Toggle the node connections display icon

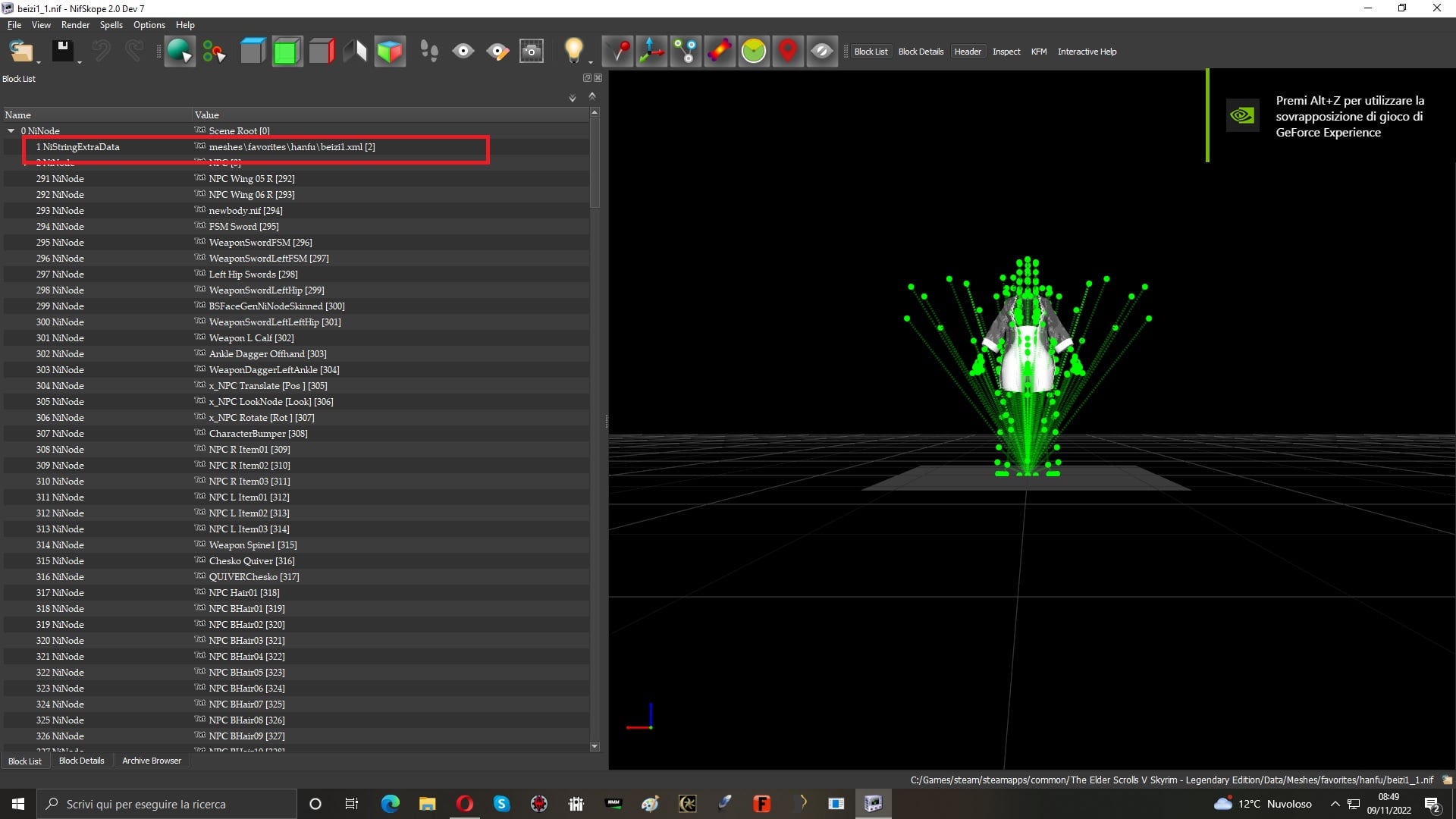tap(686, 52)
